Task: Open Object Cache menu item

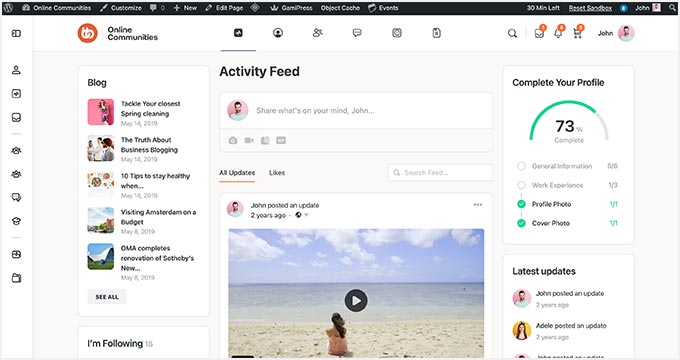Action: pos(340,8)
